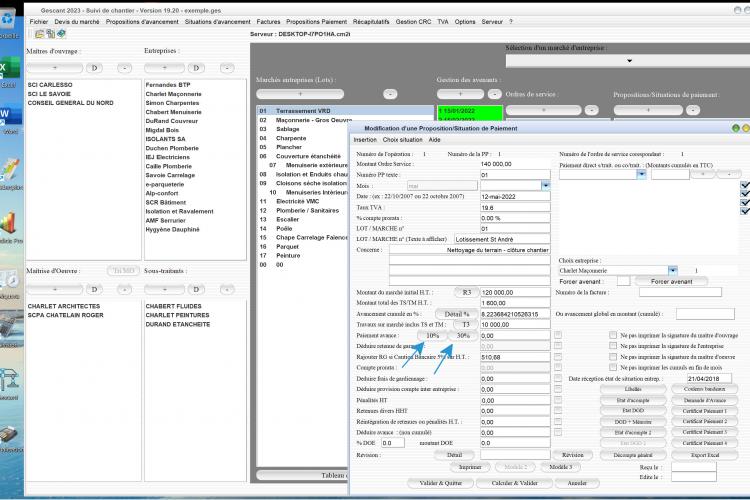The image size is (750, 500).
Task: Add a Proposition/Situation de paiement with +
Action: (x=648, y=110)
